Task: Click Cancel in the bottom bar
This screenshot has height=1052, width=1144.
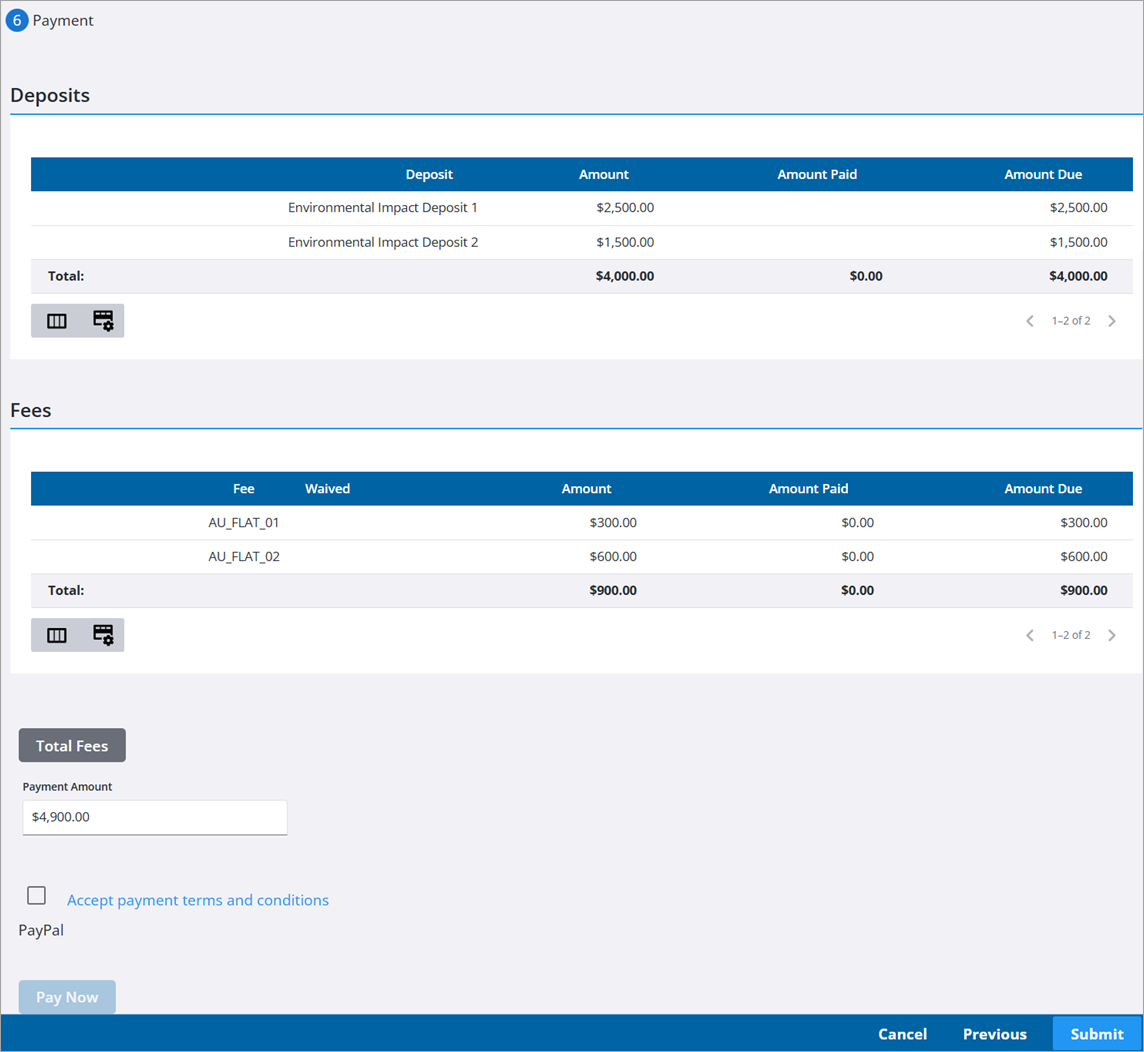Action: click(x=903, y=1034)
